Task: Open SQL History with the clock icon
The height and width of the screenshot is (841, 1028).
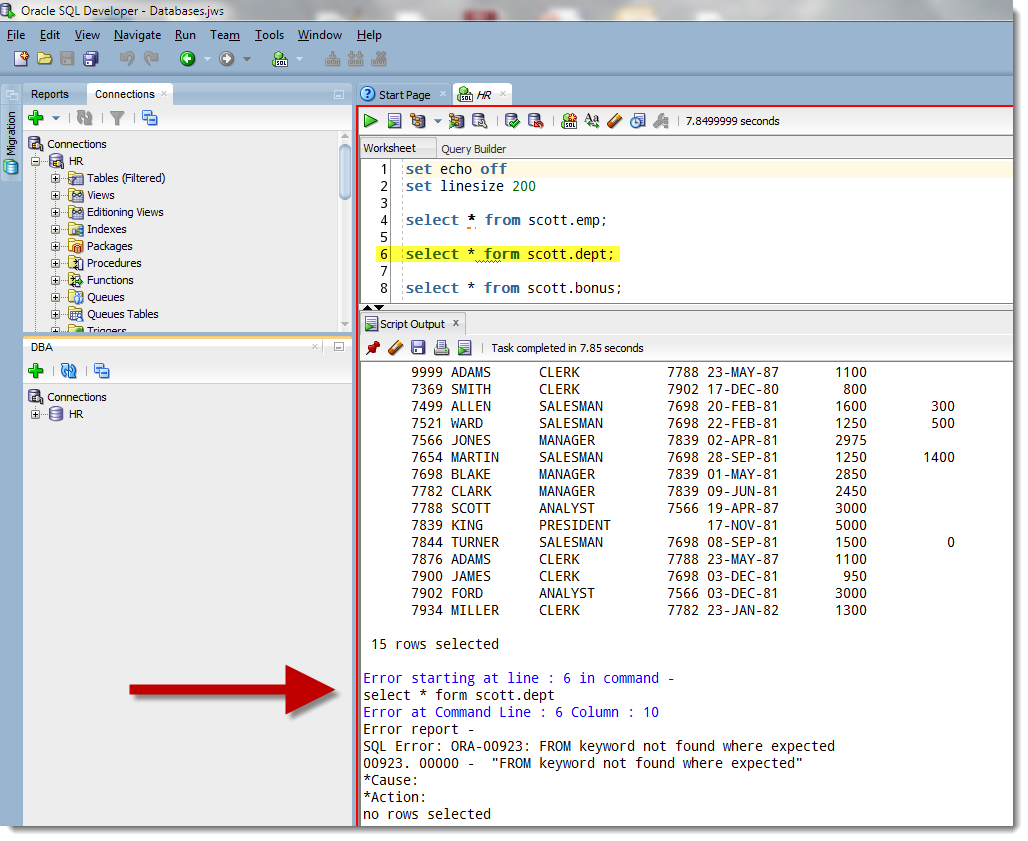Action: click(637, 121)
